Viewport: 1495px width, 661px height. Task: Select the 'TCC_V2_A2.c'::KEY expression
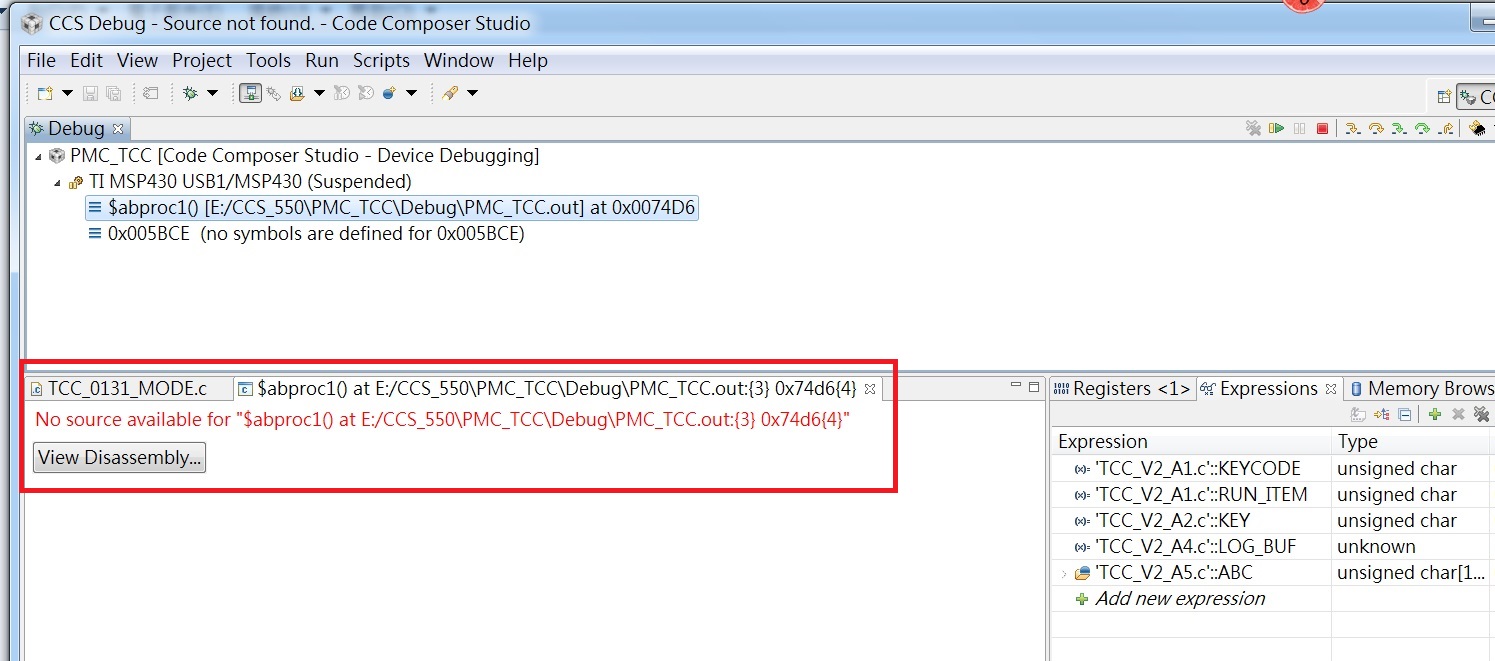[x=1172, y=520]
